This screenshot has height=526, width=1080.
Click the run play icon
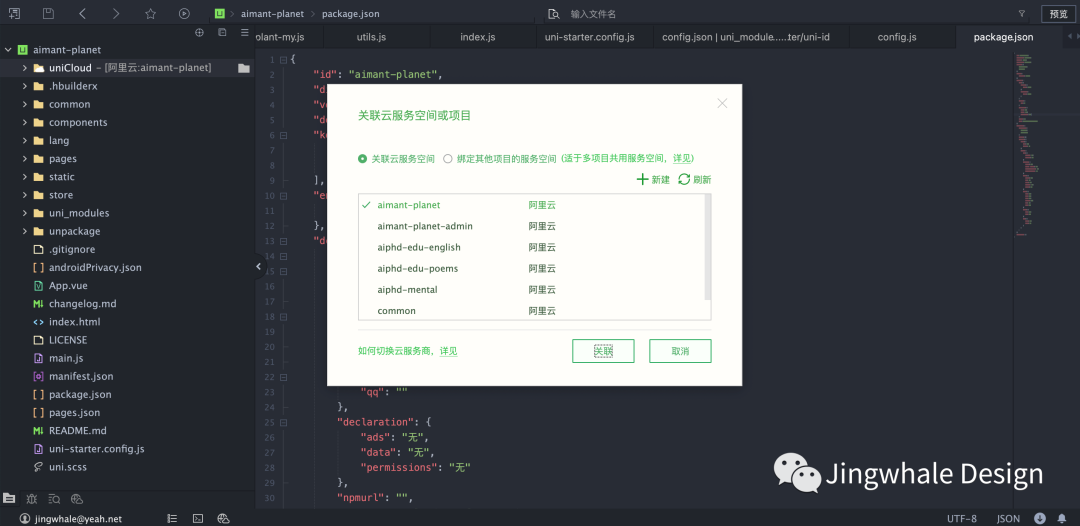click(184, 14)
